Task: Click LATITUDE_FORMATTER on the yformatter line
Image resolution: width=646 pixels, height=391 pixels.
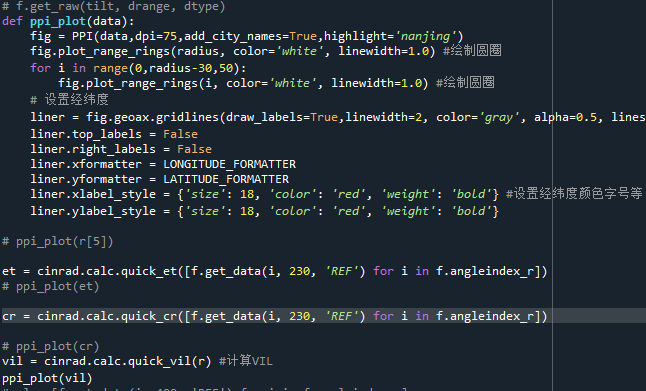Action: pyautogui.click(x=226, y=179)
